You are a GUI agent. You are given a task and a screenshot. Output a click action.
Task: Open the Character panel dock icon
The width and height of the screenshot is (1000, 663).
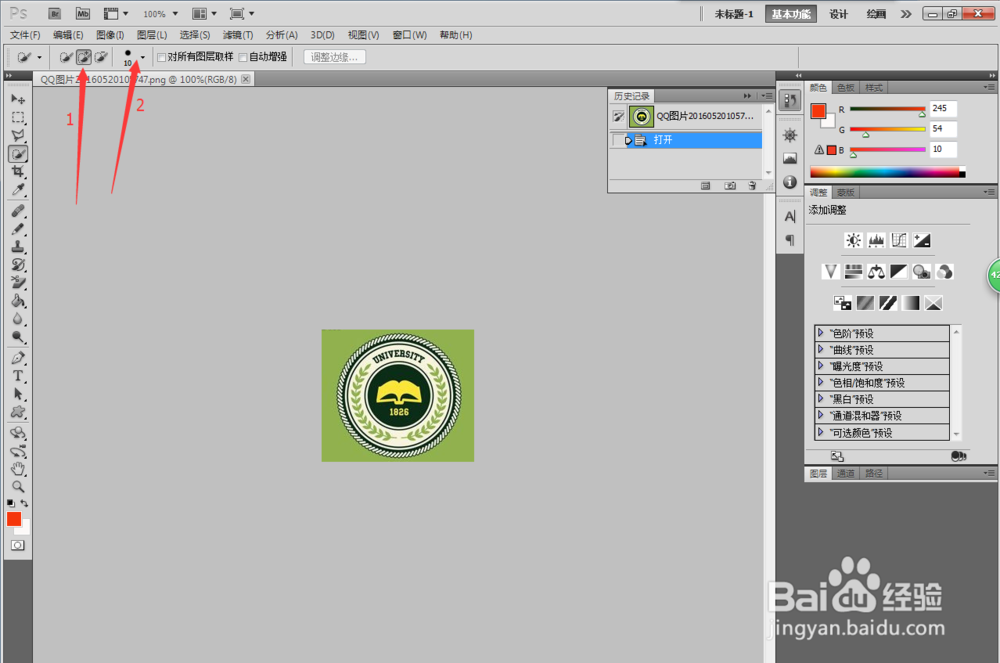click(x=790, y=217)
